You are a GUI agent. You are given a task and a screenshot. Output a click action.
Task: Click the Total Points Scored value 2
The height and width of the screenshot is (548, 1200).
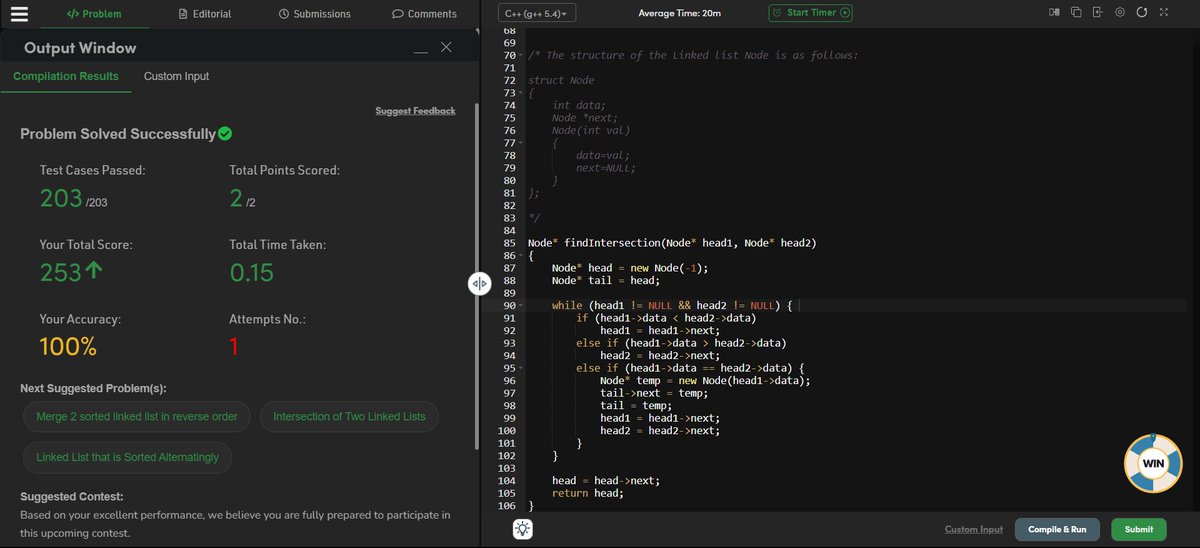click(236, 198)
